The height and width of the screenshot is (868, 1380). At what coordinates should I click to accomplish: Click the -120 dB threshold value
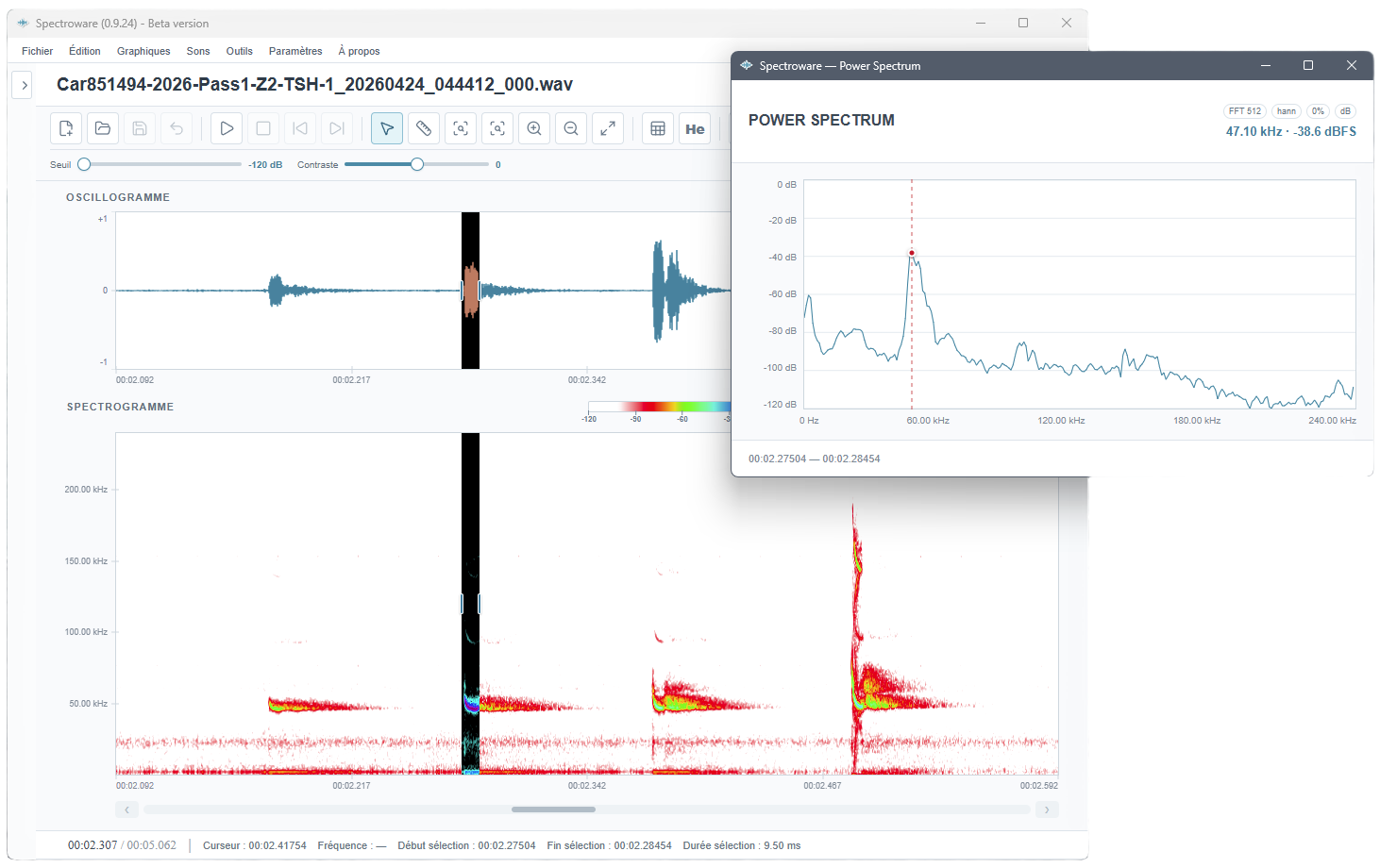point(265,165)
